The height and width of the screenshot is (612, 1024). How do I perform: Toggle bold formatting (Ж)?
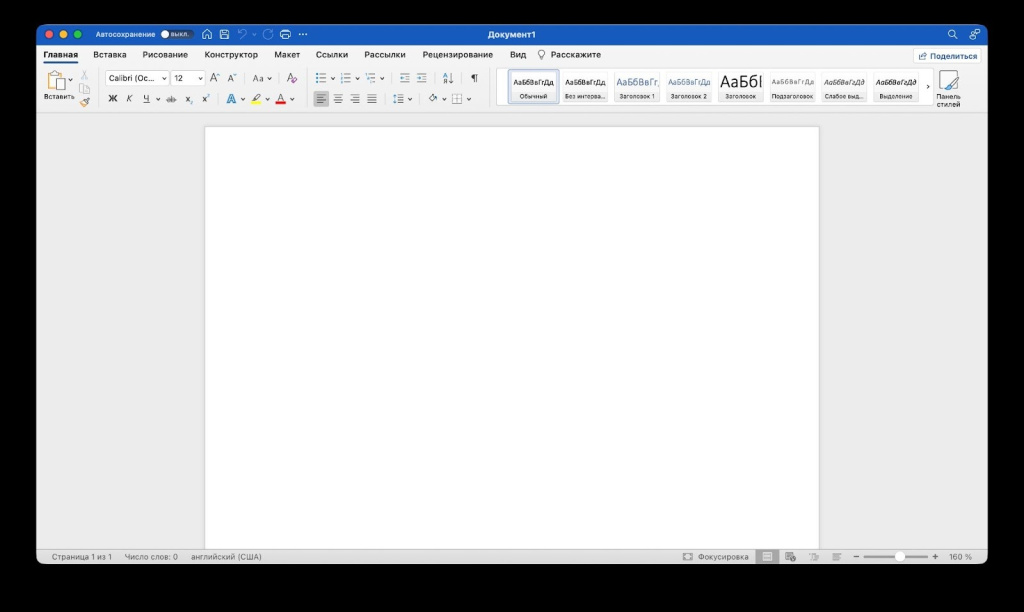113,99
